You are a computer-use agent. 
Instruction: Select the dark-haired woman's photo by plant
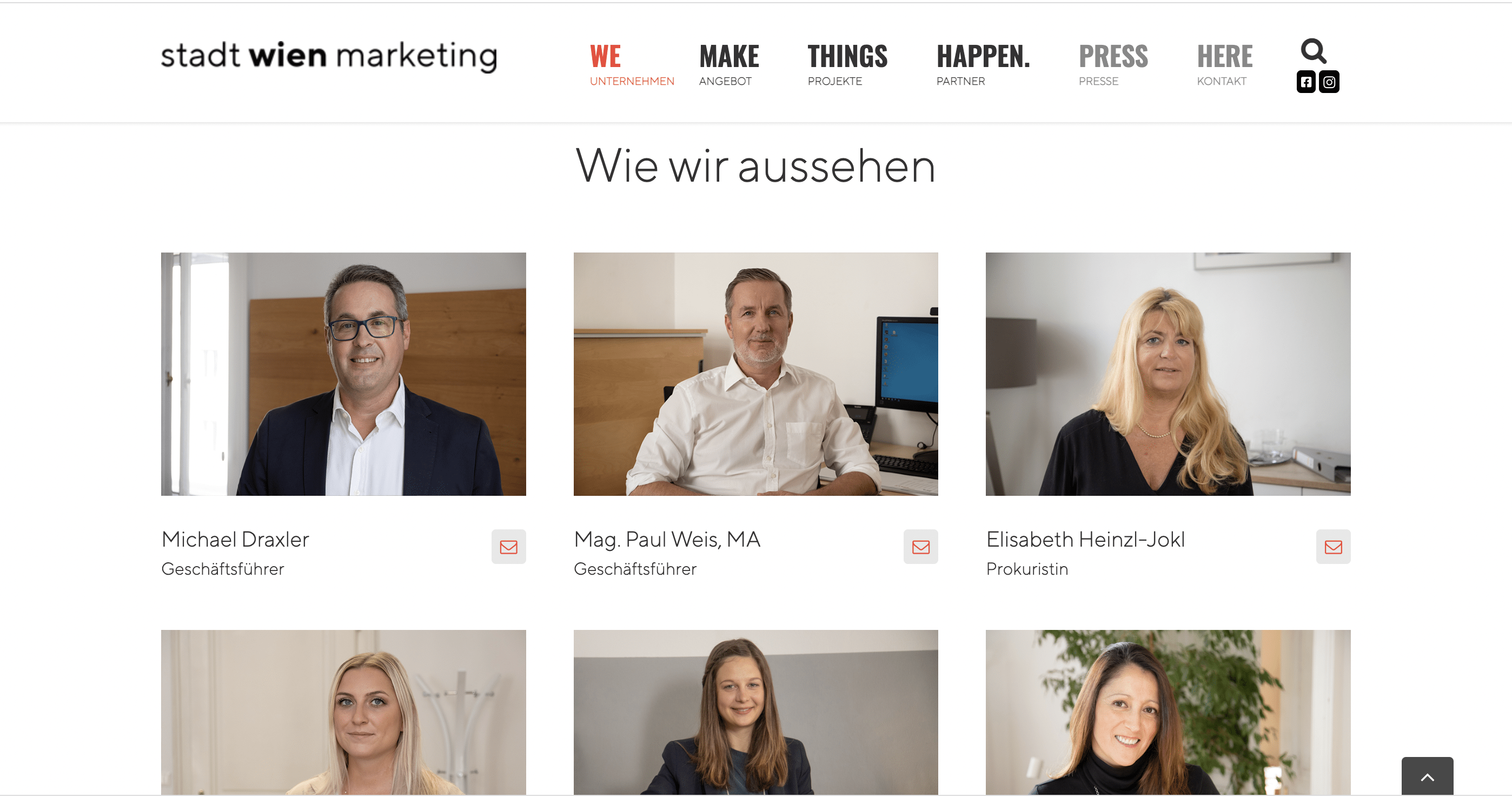coord(1168,713)
